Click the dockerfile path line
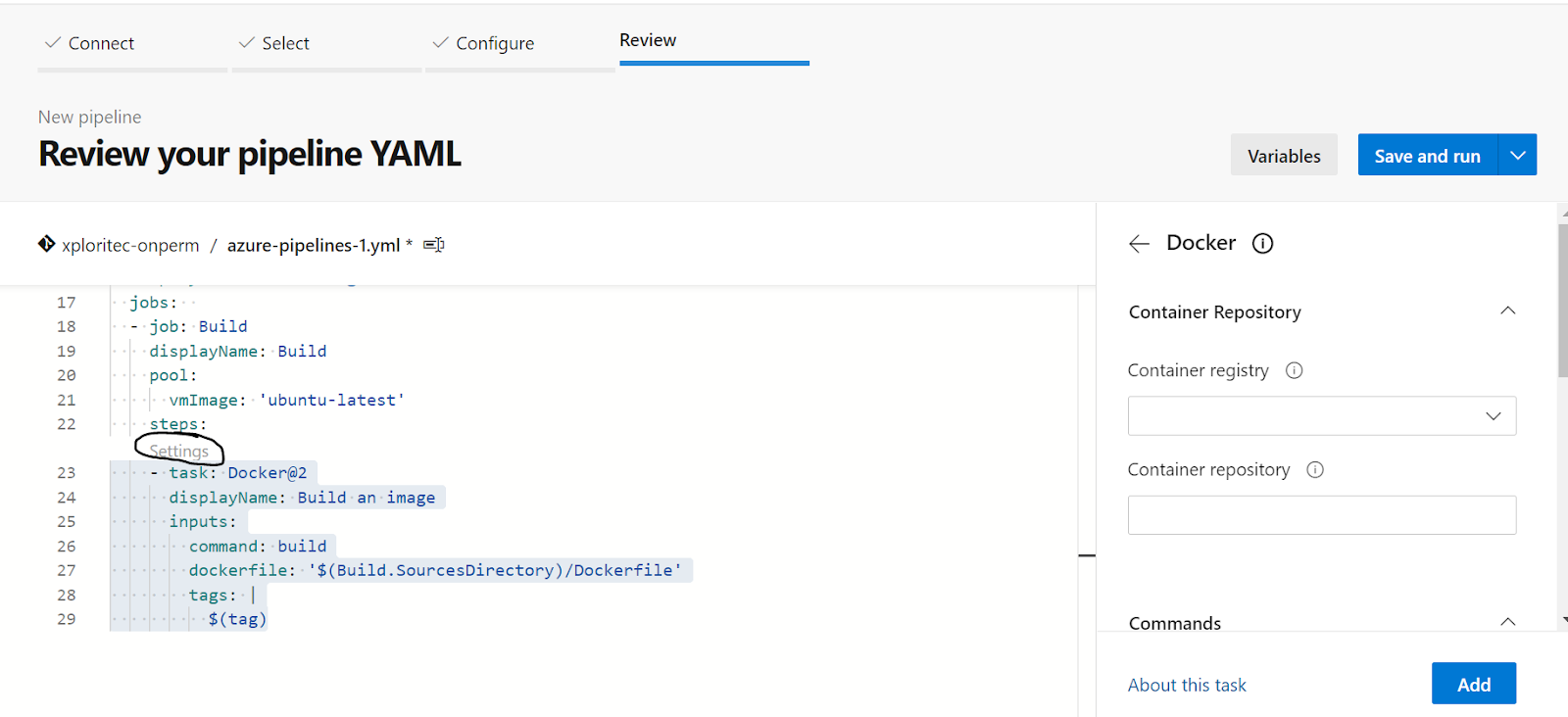This screenshot has height=717, width=1568. [x=435, y=570]
